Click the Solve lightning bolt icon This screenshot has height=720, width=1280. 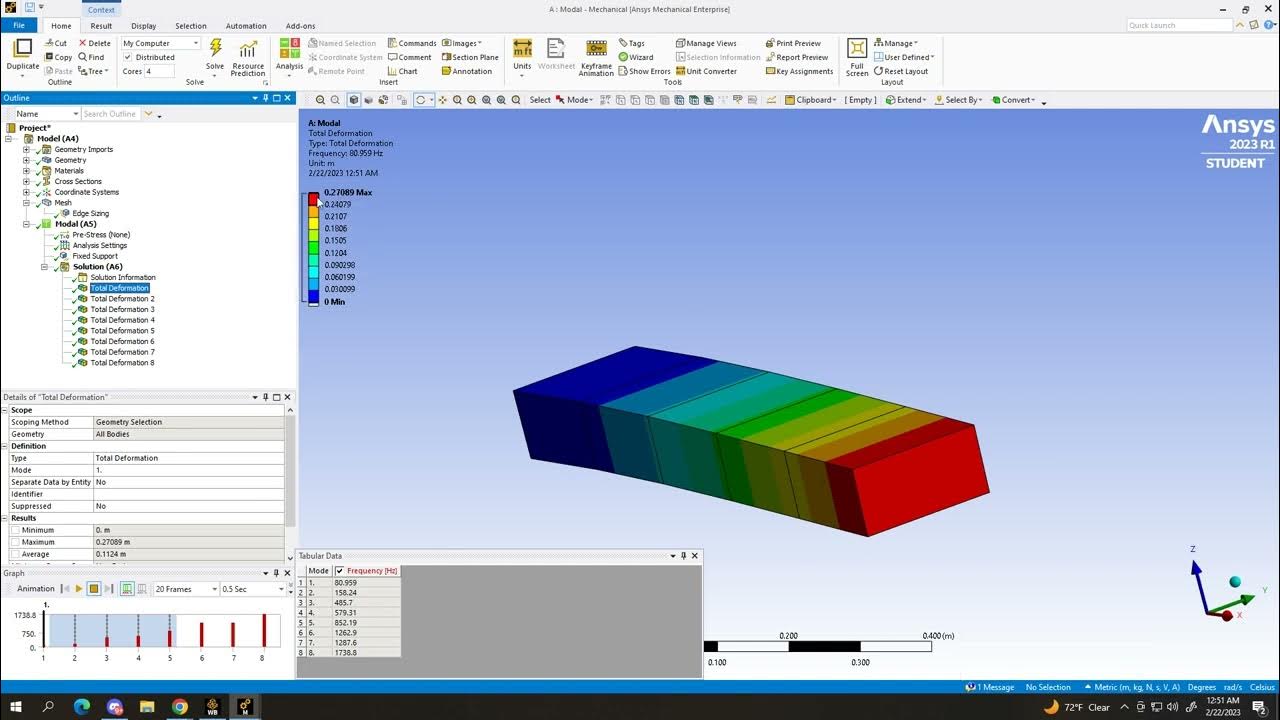click(x=215, y=49)
